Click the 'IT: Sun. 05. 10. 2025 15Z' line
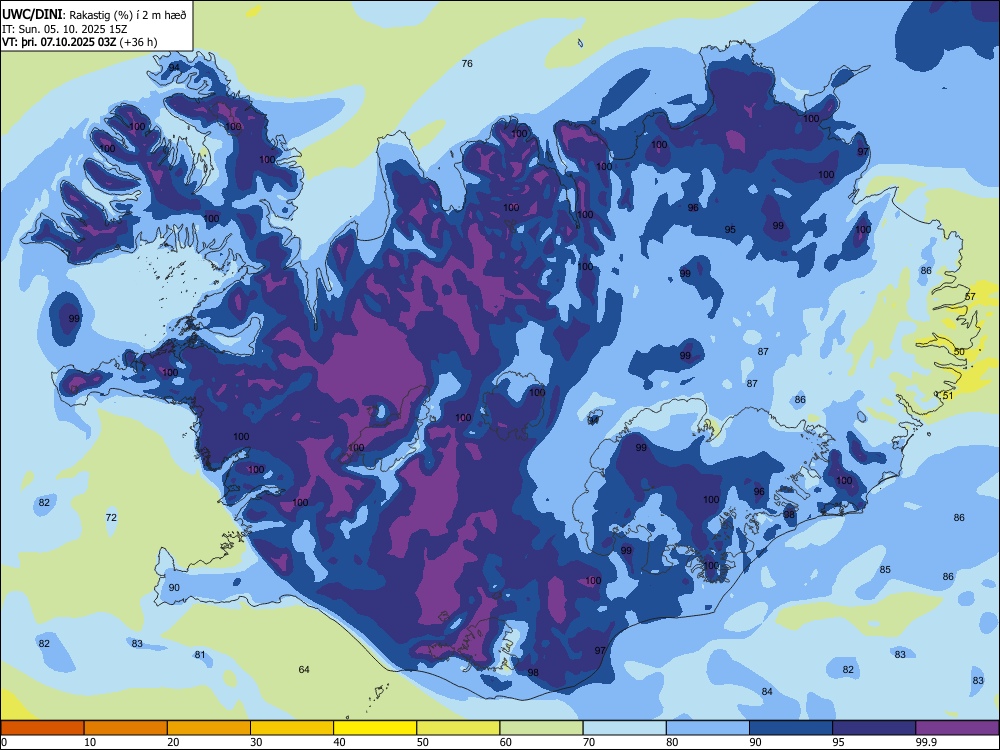Image resolution: width=1000 pixels, height=750 pixels. [x=64, y=29]
